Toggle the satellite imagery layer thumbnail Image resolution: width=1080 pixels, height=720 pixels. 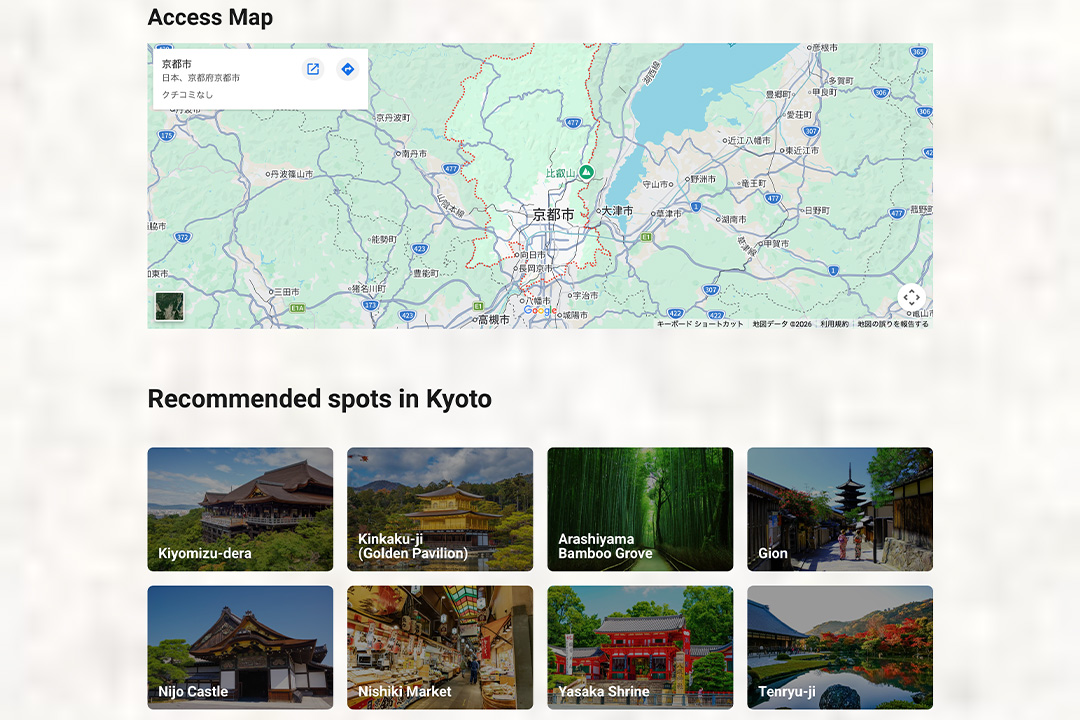tap(170, 306)
